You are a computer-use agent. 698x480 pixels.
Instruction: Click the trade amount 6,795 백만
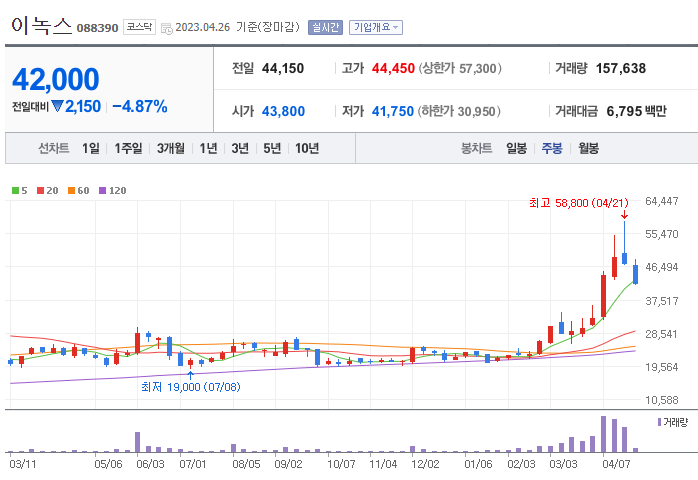coord(636,111)
